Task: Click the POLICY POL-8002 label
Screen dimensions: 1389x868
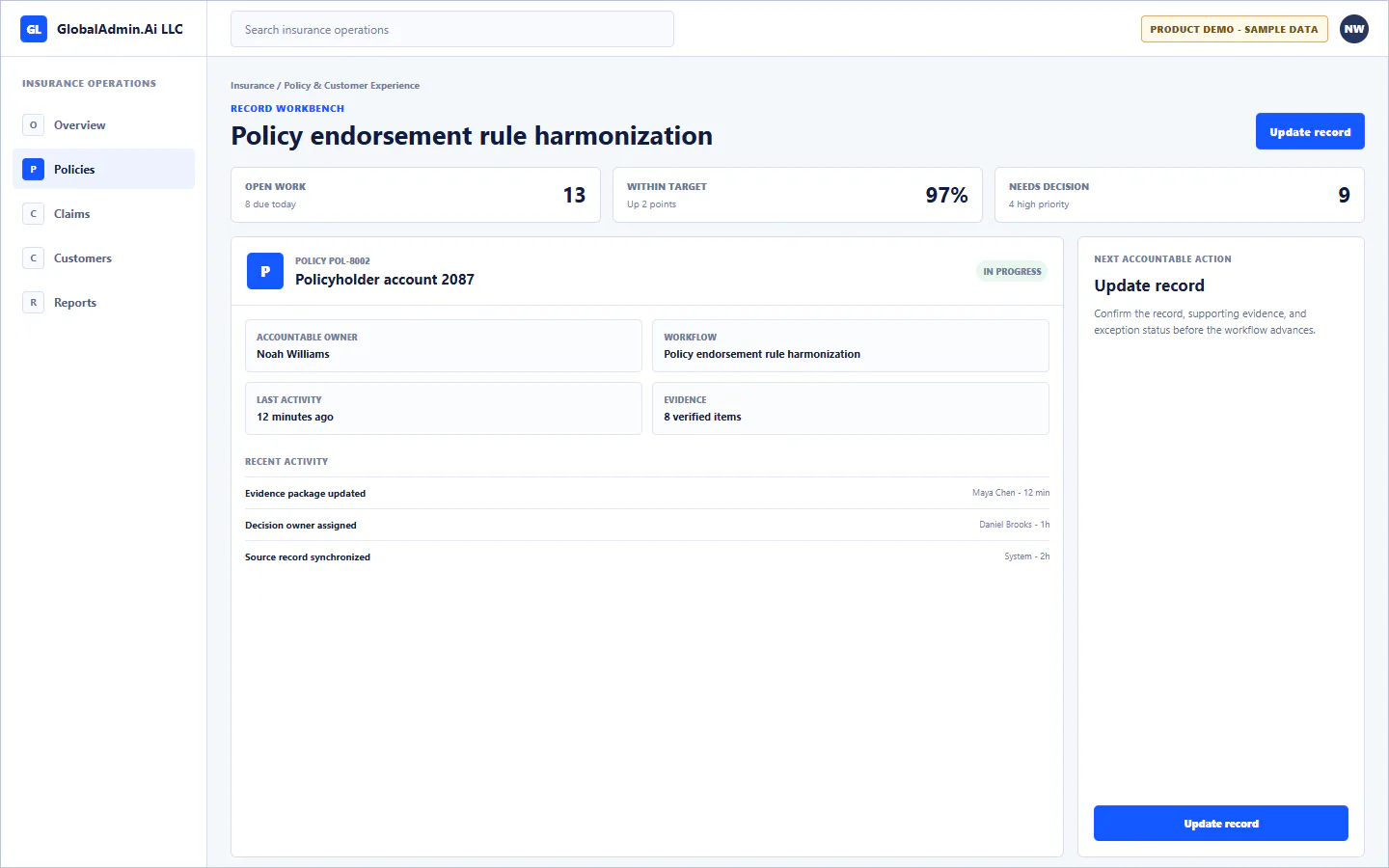Action: coord(333,261)
